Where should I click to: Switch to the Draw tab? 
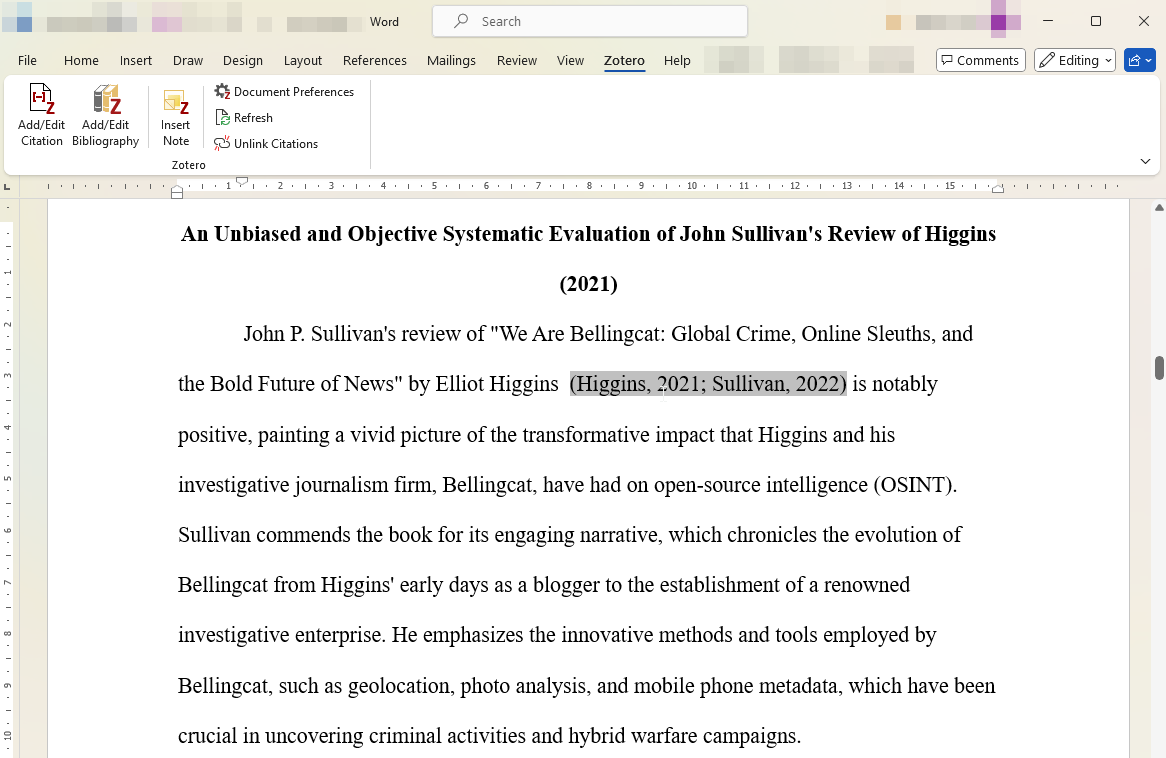click(187, 60)
